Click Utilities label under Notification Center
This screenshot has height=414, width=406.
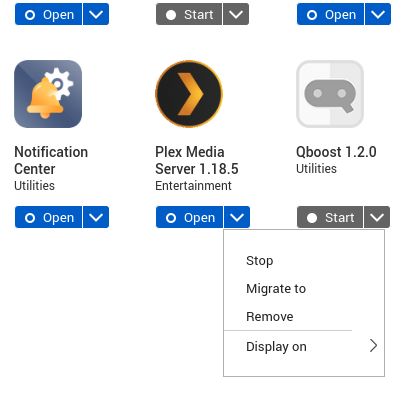point(34,186)
